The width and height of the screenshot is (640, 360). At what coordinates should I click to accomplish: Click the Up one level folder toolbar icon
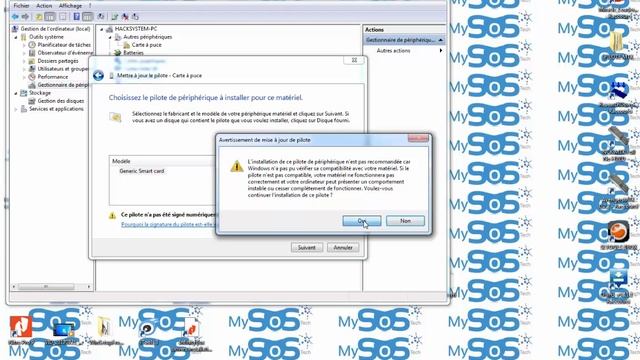(x=39, y=17)
